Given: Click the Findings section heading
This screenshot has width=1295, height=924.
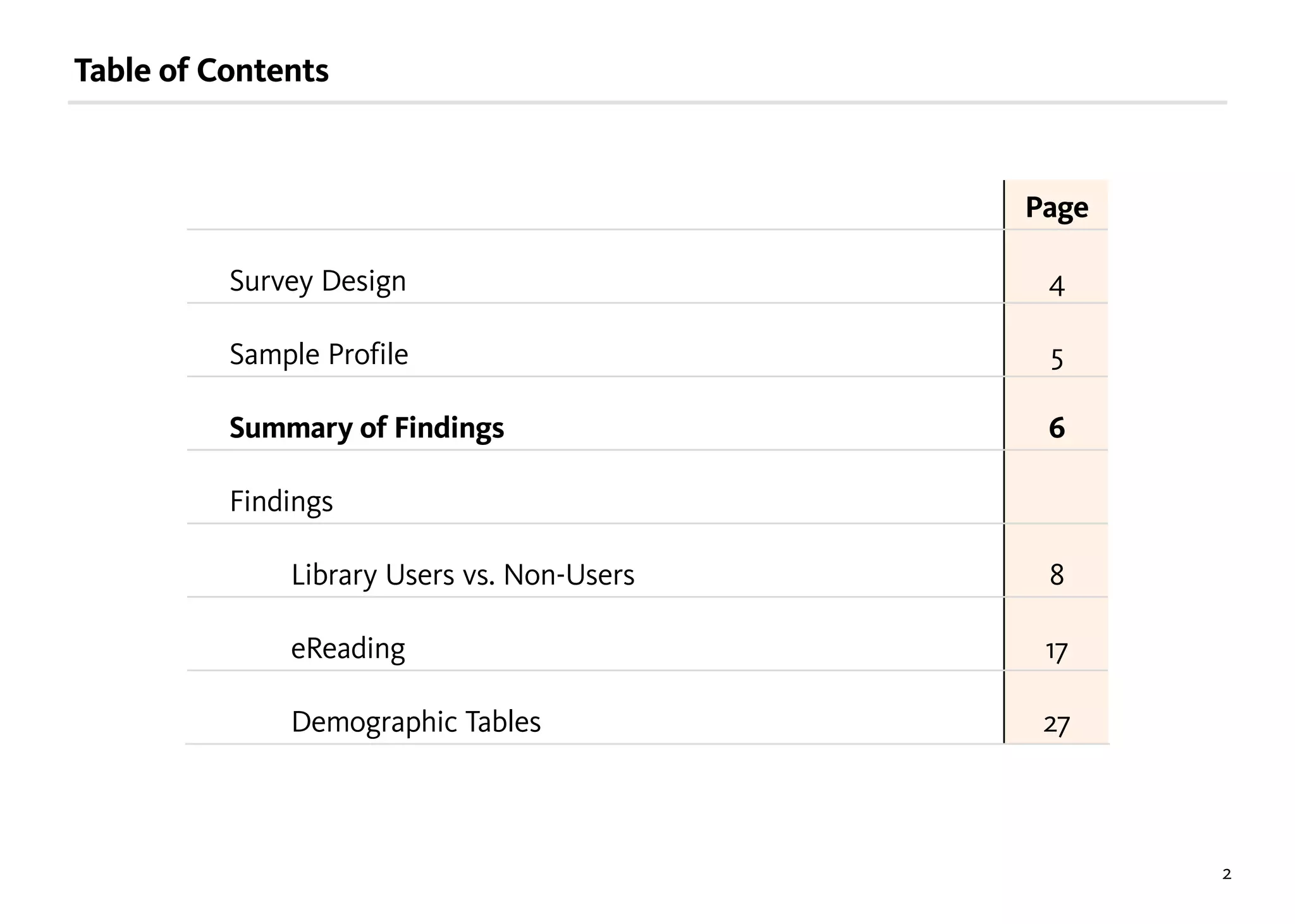Looking at the screenshot, I should point(281,502).
